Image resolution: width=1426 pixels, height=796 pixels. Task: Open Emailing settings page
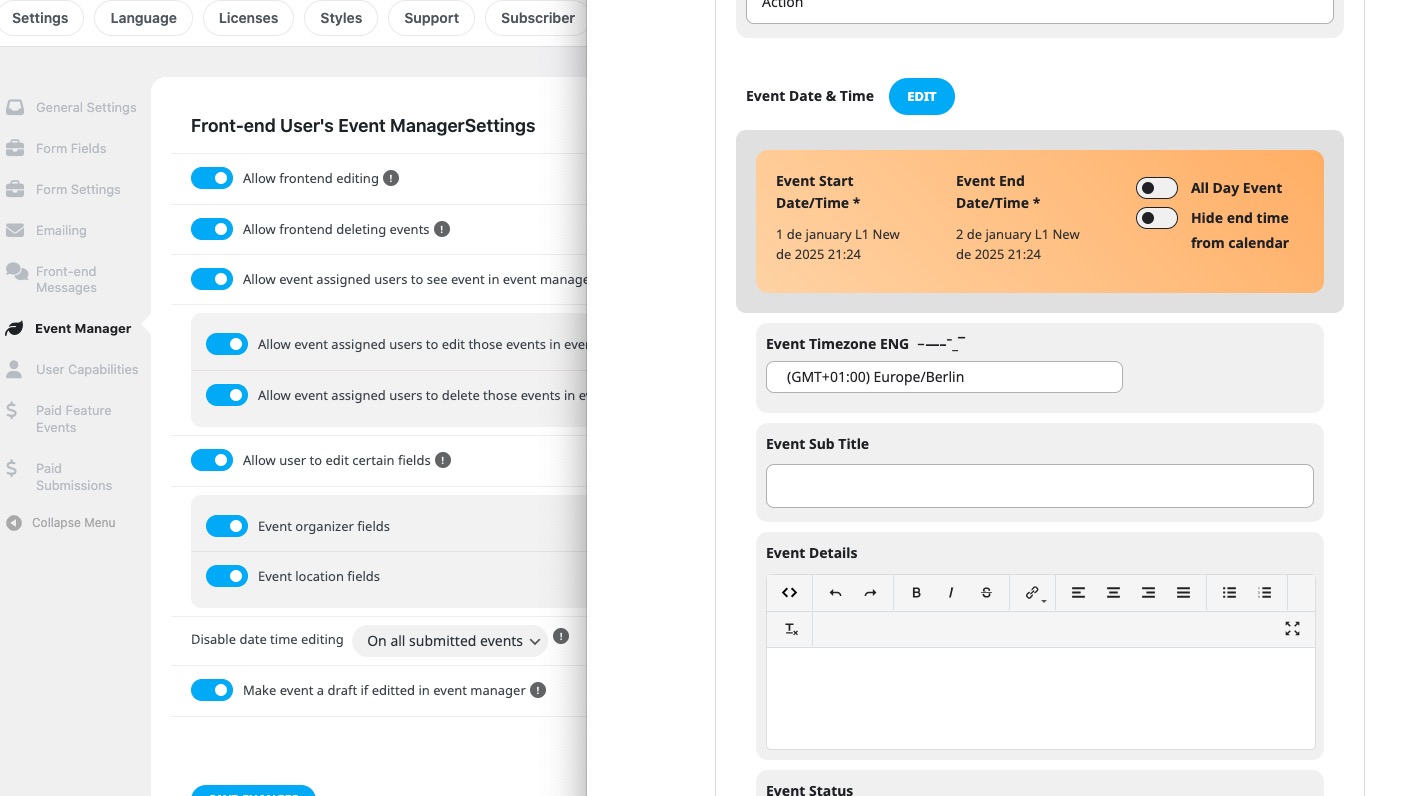pyautogui.click(x=61, y=230)
